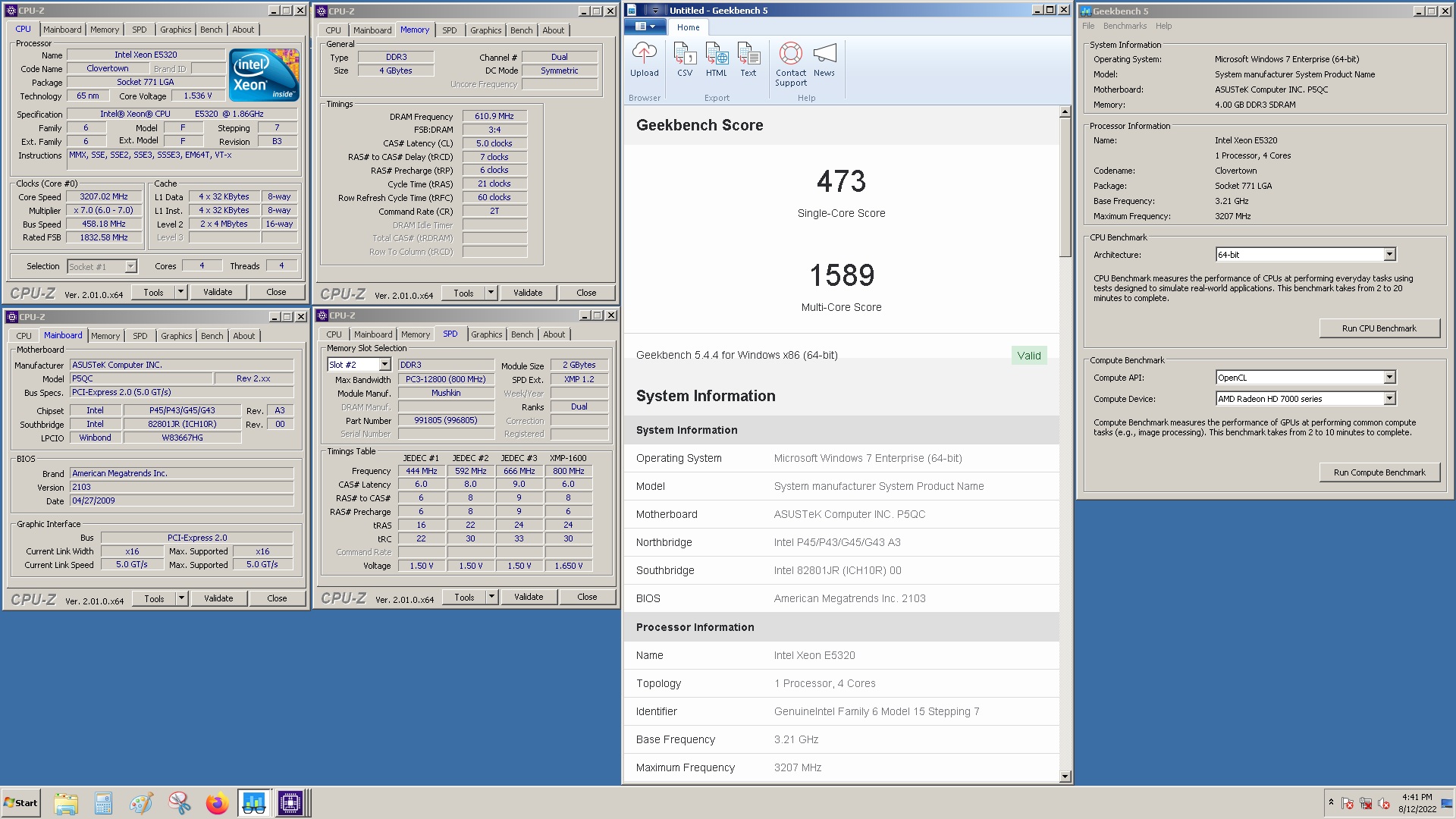The image size is (1456, 819).
Task: Click Part Number 991805 (996805) field
Action: [446, 421]
